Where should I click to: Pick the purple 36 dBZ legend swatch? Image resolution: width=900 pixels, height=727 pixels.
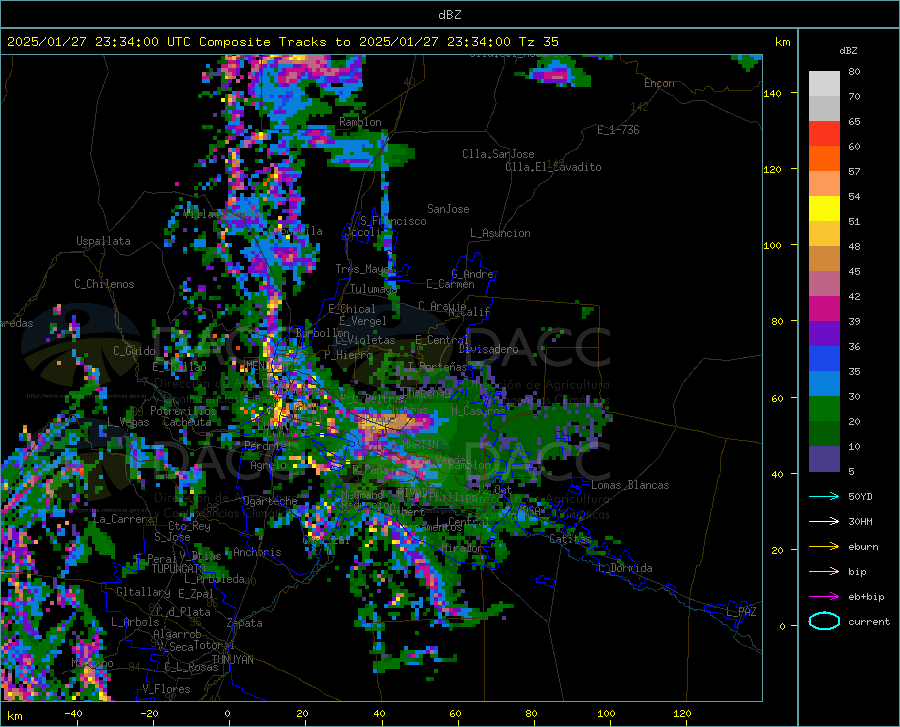point(824,333)
